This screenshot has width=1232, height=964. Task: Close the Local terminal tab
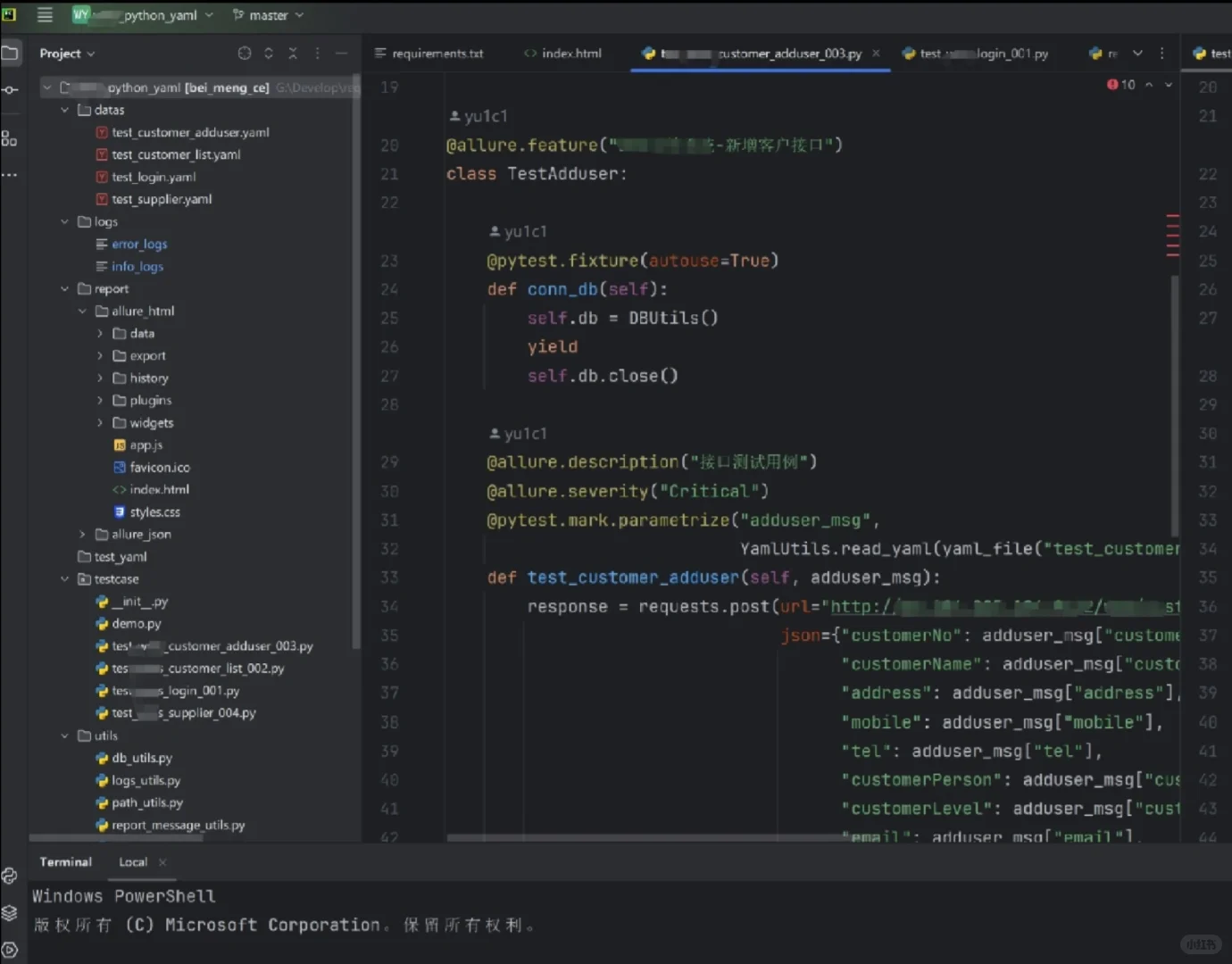pos(162,862)
